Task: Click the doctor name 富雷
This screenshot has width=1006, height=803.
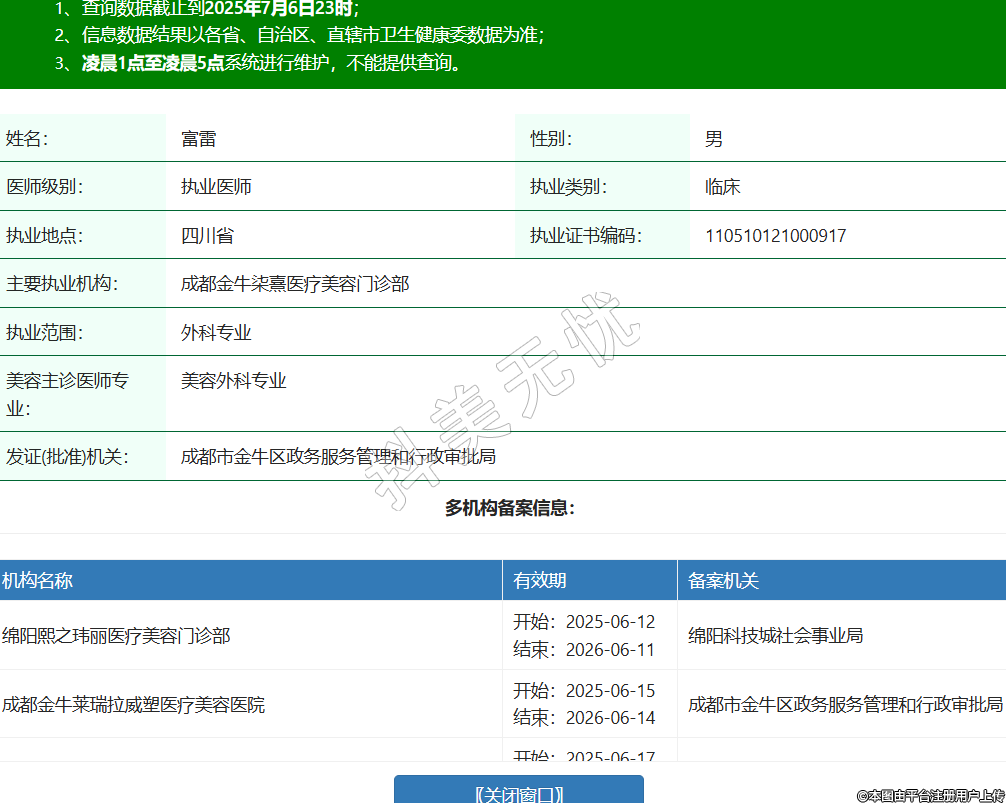Action: click(199, 139)
